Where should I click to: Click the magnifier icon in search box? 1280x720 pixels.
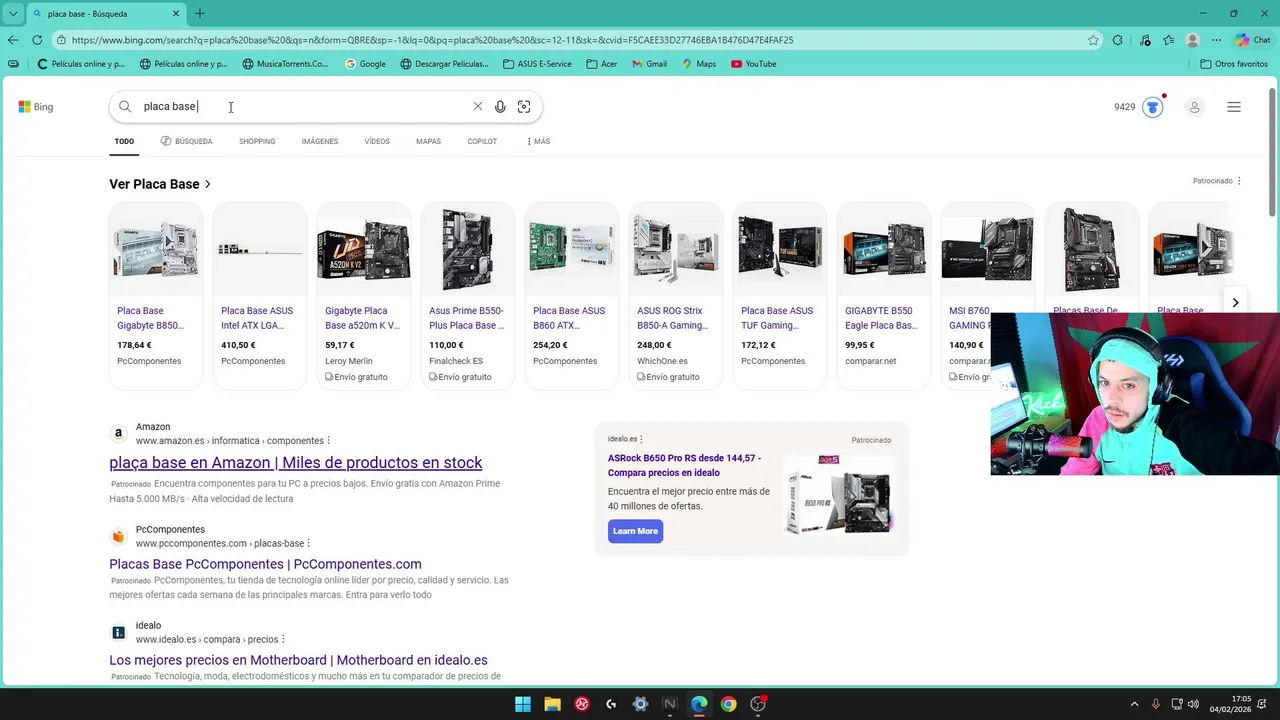(x=125, y=107)
